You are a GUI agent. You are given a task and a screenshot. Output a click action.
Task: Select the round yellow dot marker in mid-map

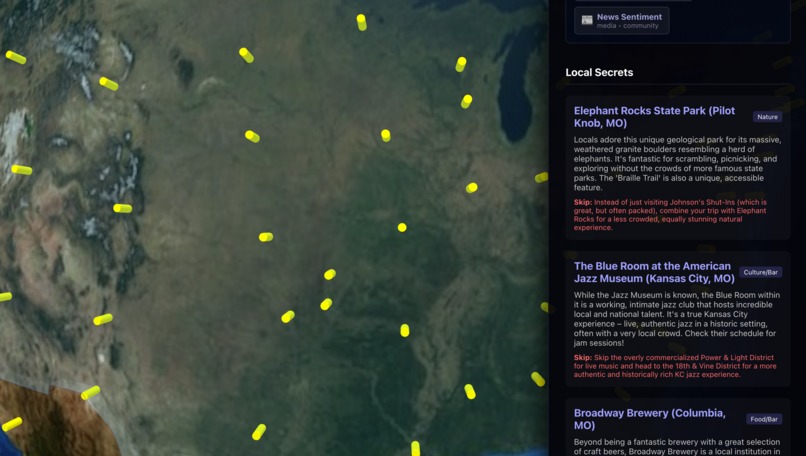tap(402, 227)
